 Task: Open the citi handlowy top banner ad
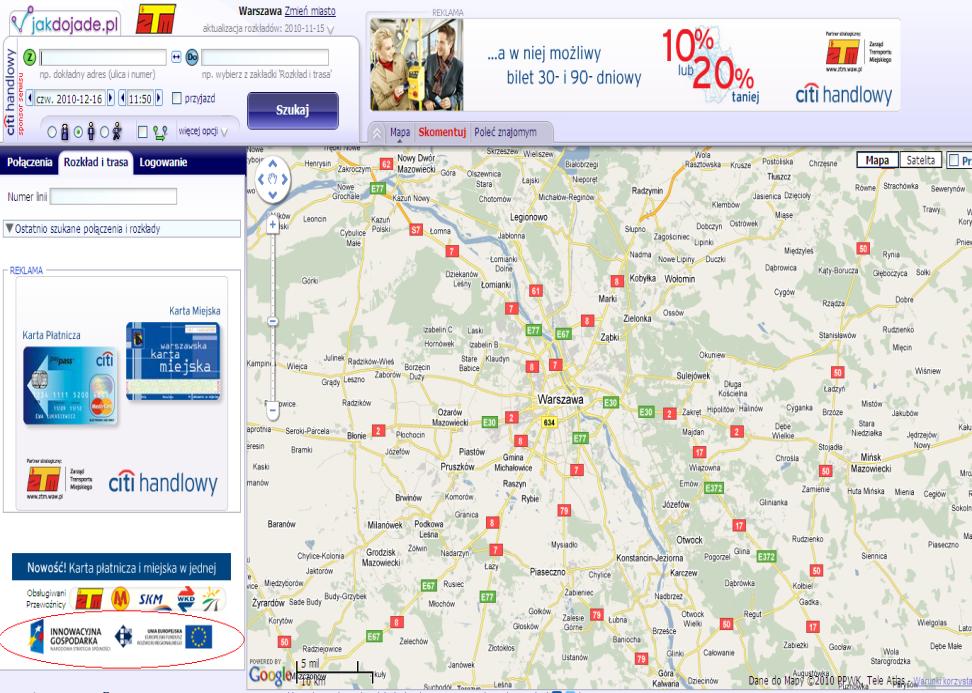coord(635,64)
